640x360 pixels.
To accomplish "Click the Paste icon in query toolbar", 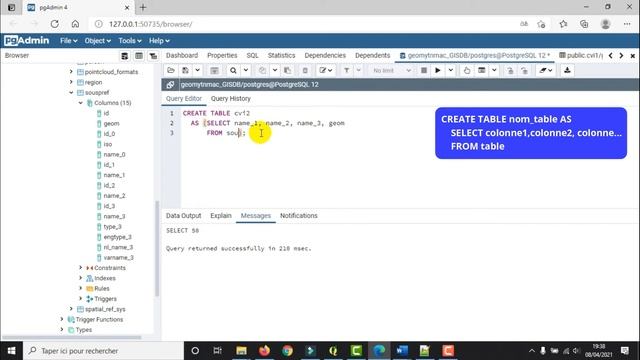I will pyautogui.click(x=287, y=71).
